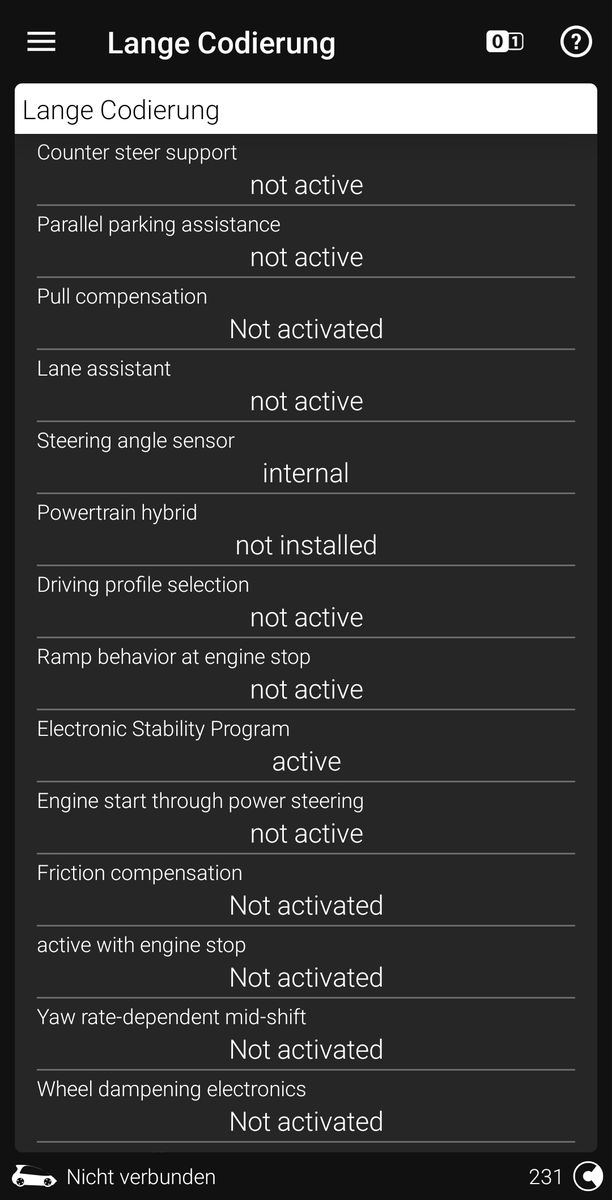Open the hamburger navigation menu
The image size is (612, 1200).
pos(41,42)
